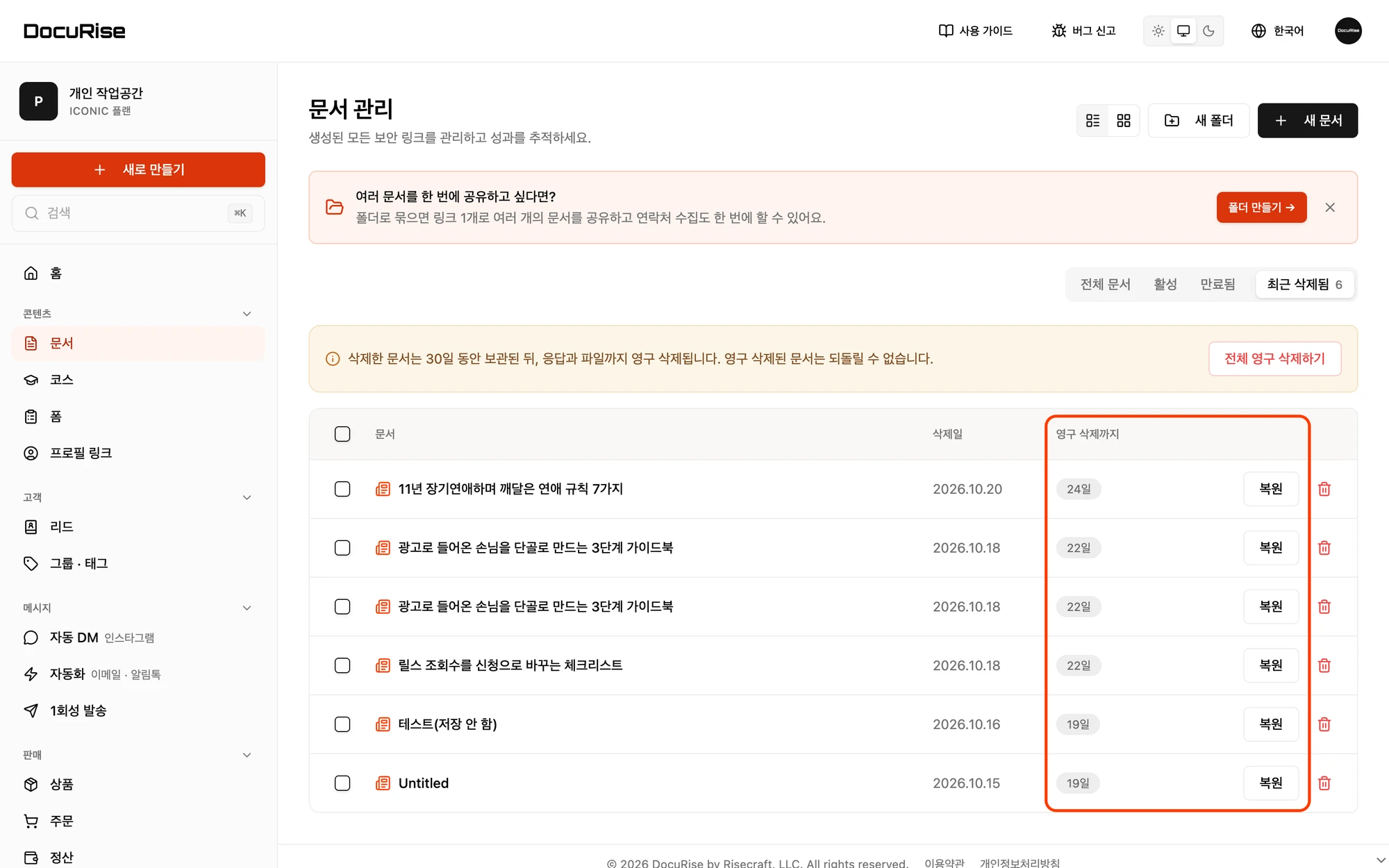The image size is (1389, 868).
Task: Collapse the 고객 sidebar section
Action: coord(247,498)
